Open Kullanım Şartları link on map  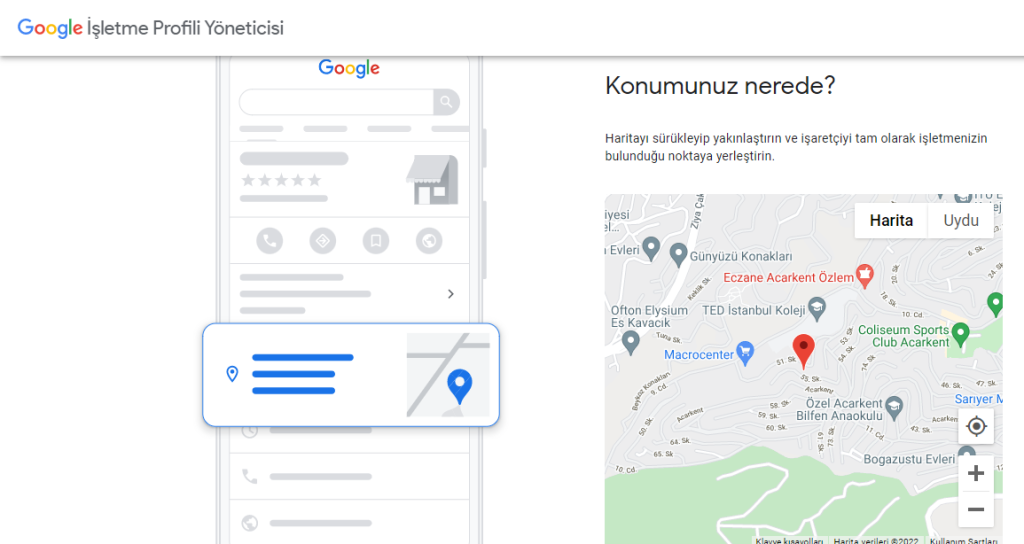(x=963, y=541)
